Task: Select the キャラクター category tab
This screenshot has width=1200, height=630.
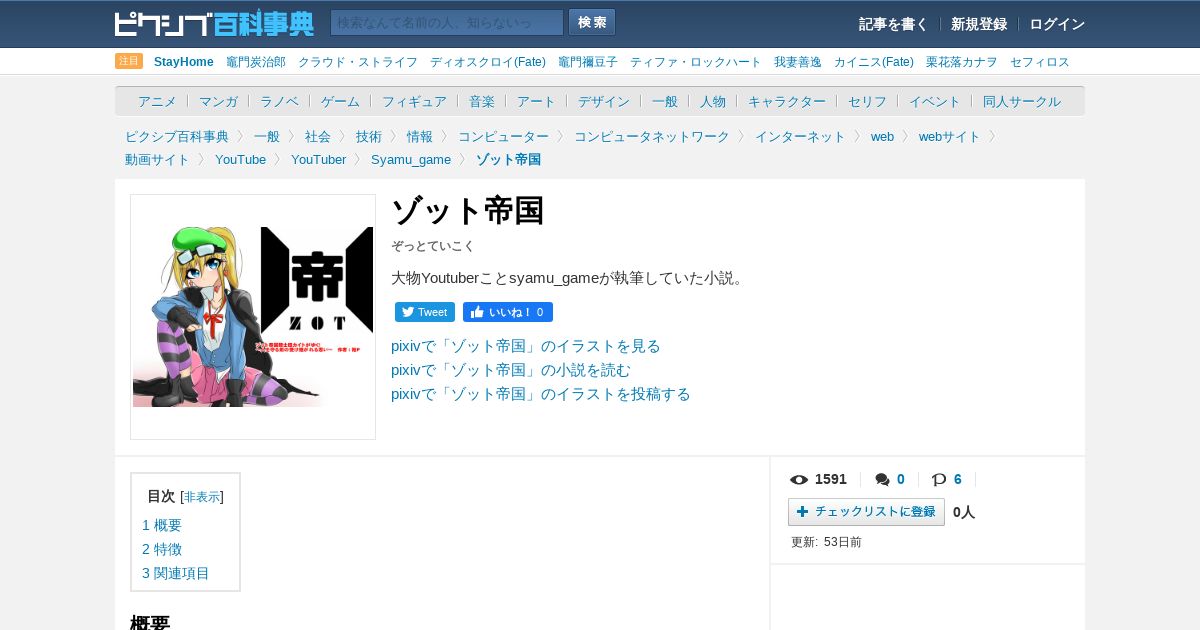Action: [787, 101]
